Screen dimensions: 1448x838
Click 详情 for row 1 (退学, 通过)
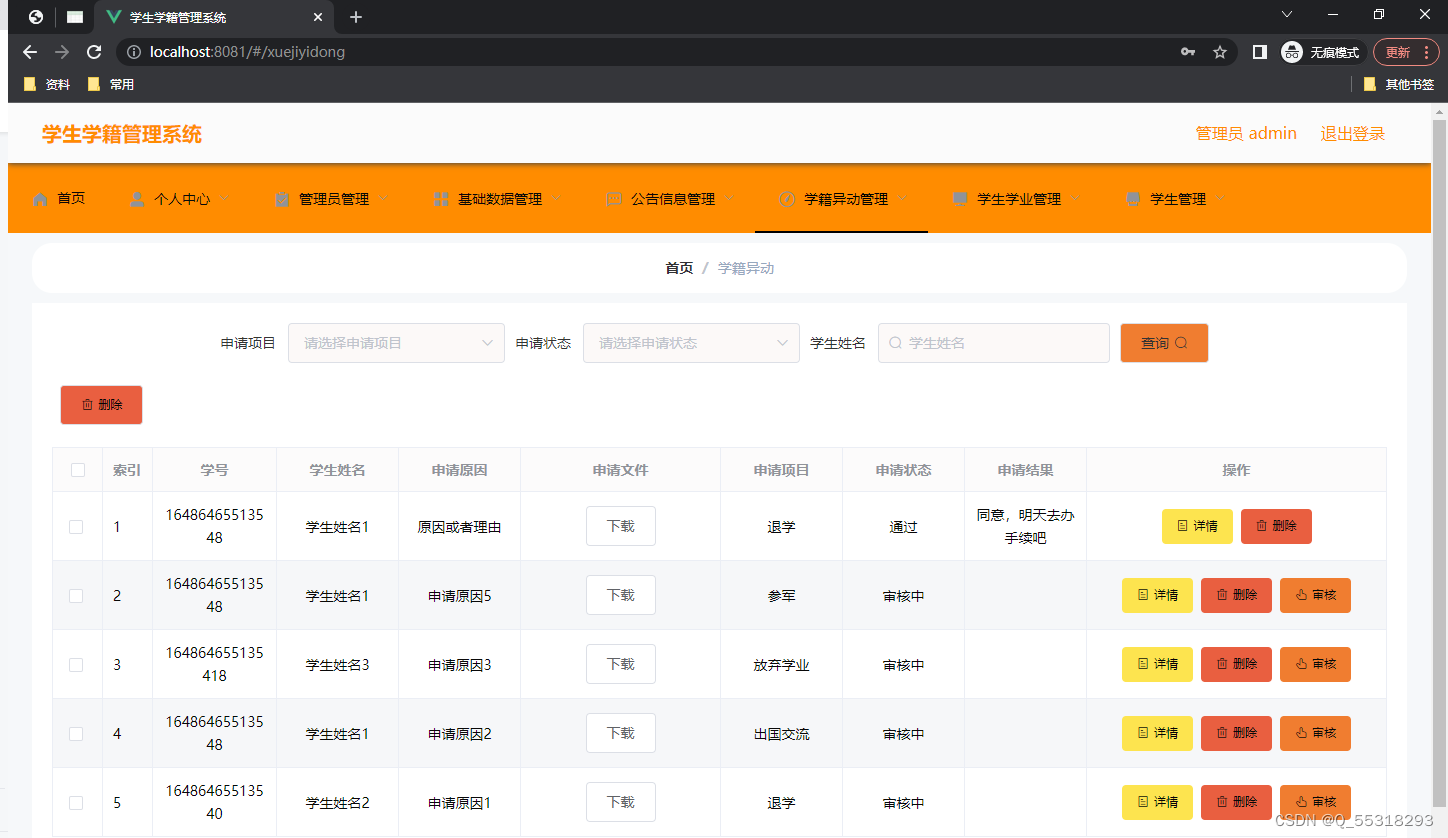pos(1197,526)
